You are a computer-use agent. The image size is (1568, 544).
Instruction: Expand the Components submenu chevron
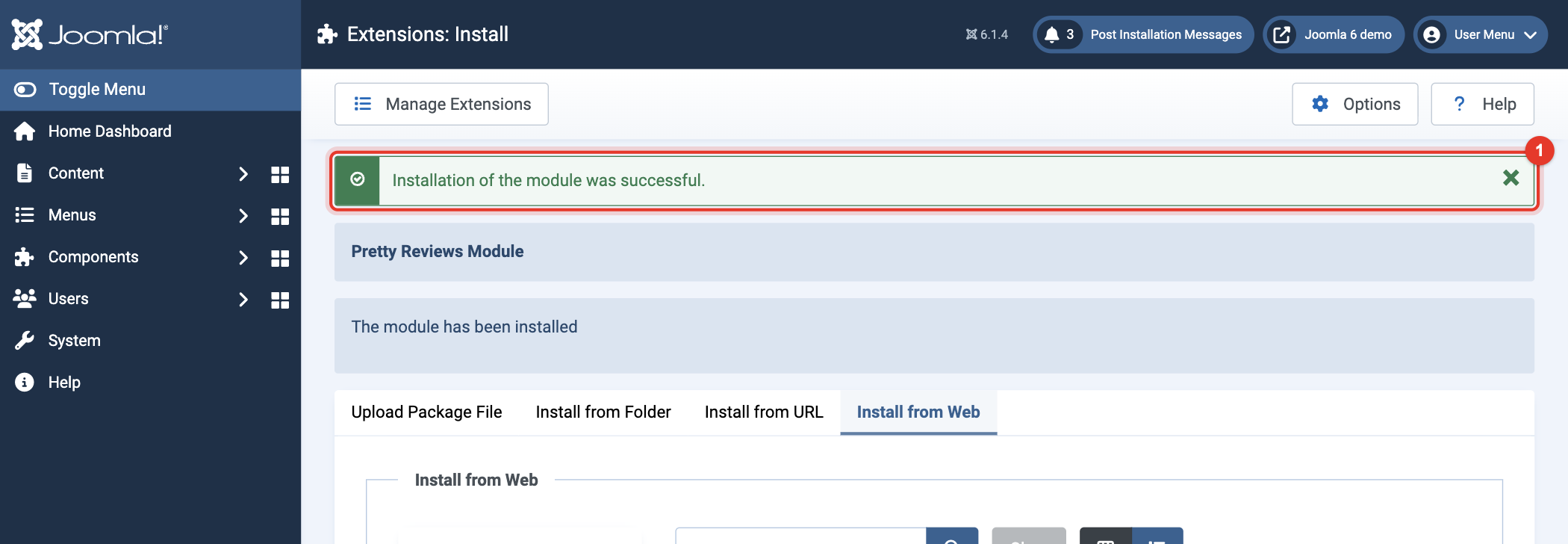(243, 258)
